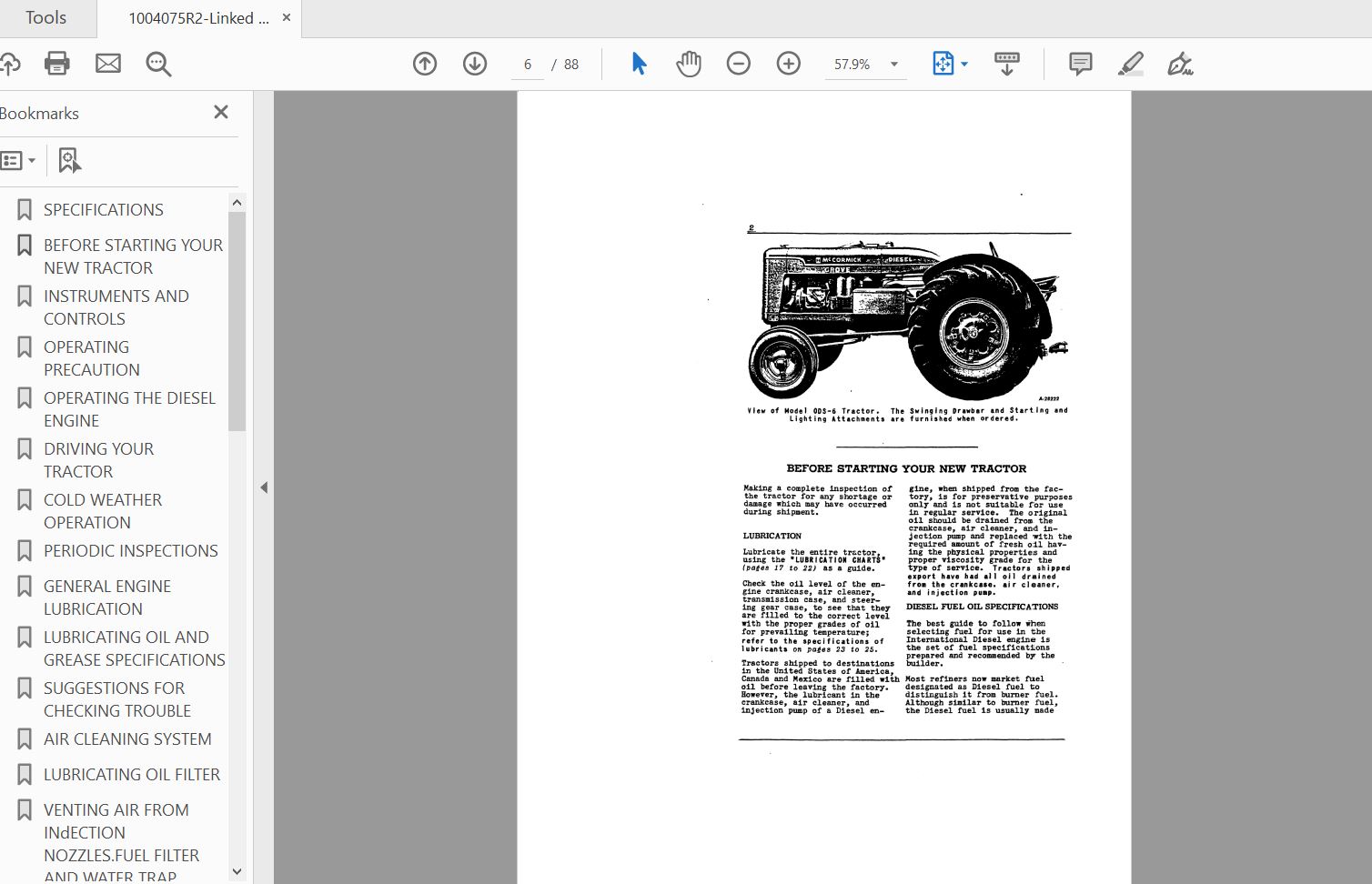1372x884 pixels.
Task: Select the highlighter pen tool
Action: coord(1131,64)
